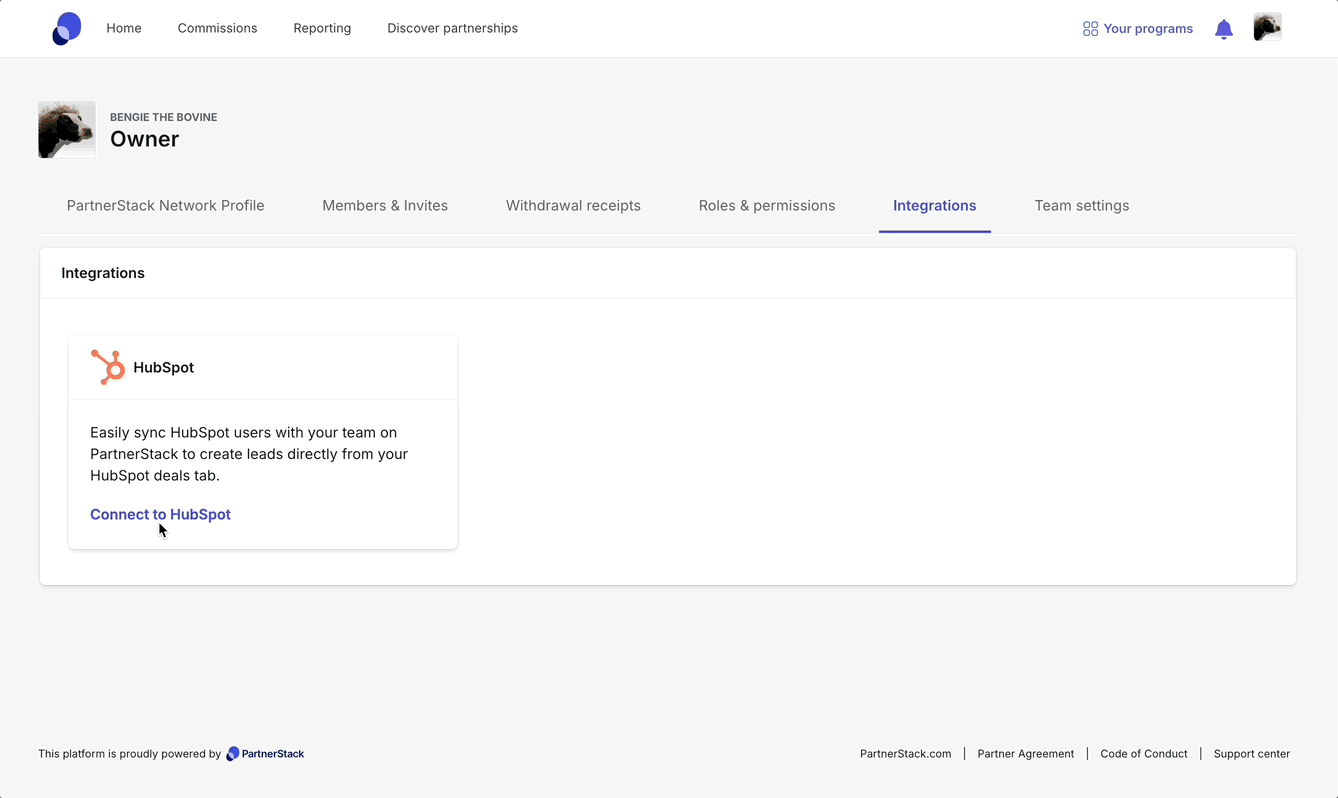Open Code of Conduct footer link

point(1143,754)
